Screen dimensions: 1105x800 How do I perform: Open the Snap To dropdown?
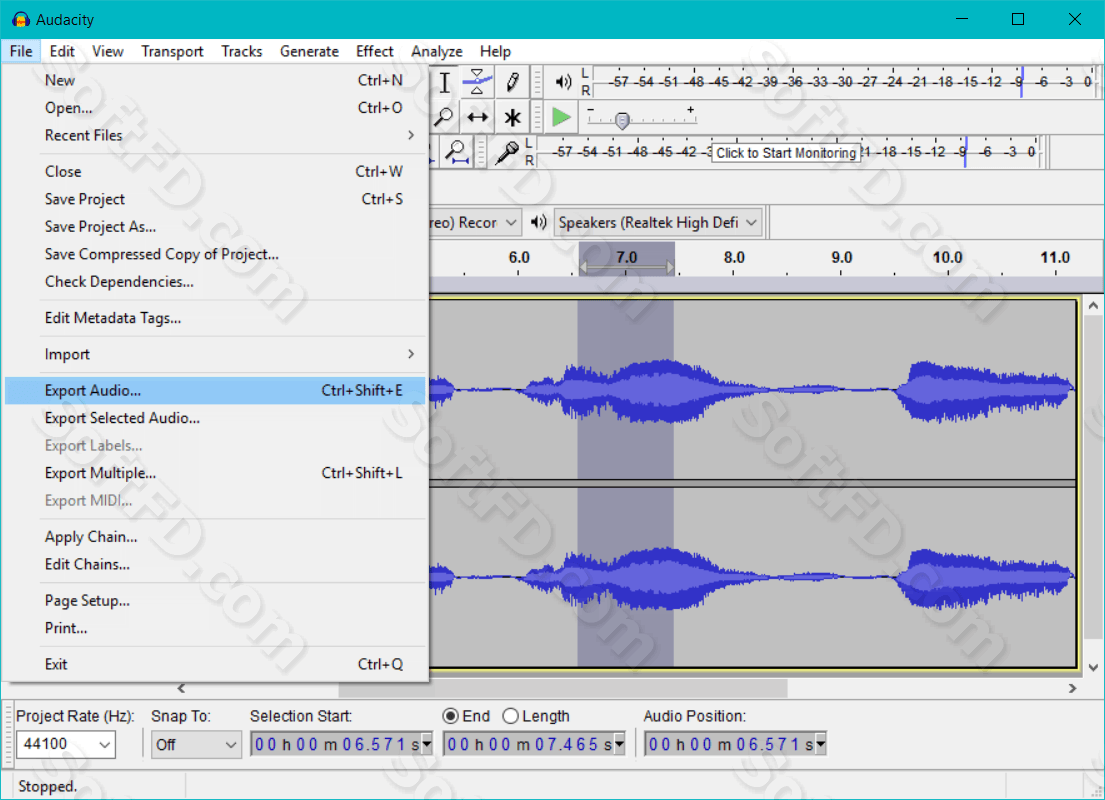point(196,744)
